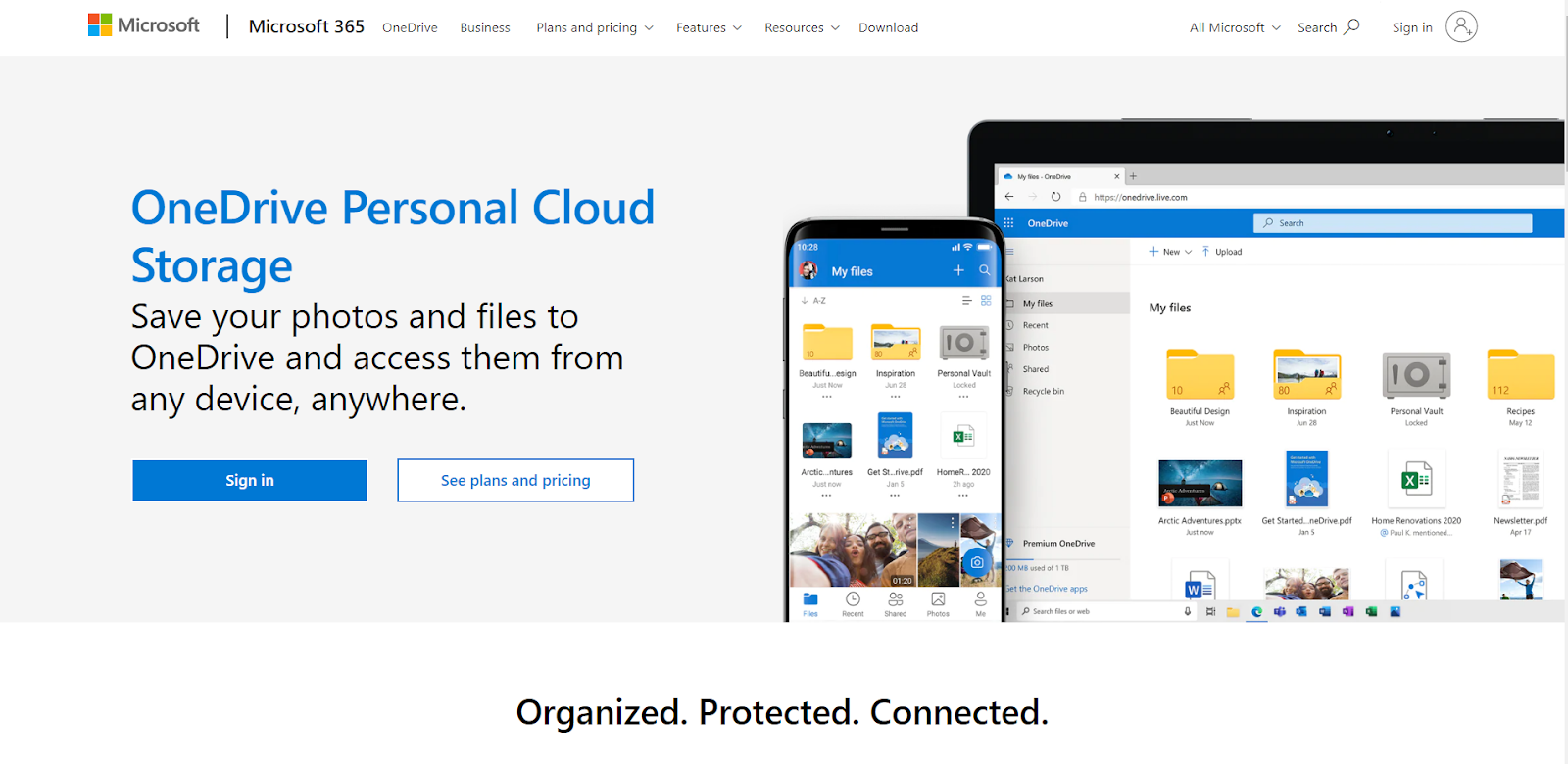Image resolution: width=1568 pixels, height=764 pixels.
Task: Click the blue Sign in button
Action: coord(250,480)
